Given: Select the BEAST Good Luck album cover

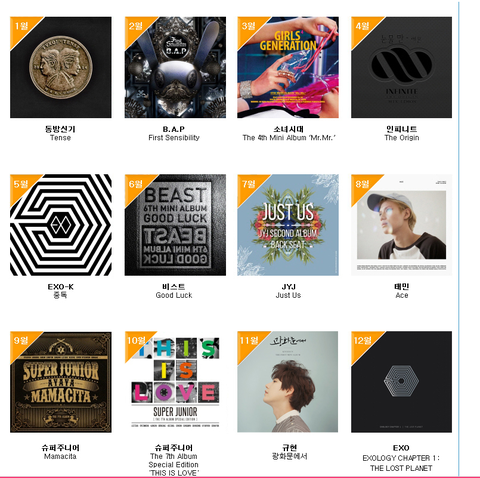Looking at the screenshot, I should point(175,225).
